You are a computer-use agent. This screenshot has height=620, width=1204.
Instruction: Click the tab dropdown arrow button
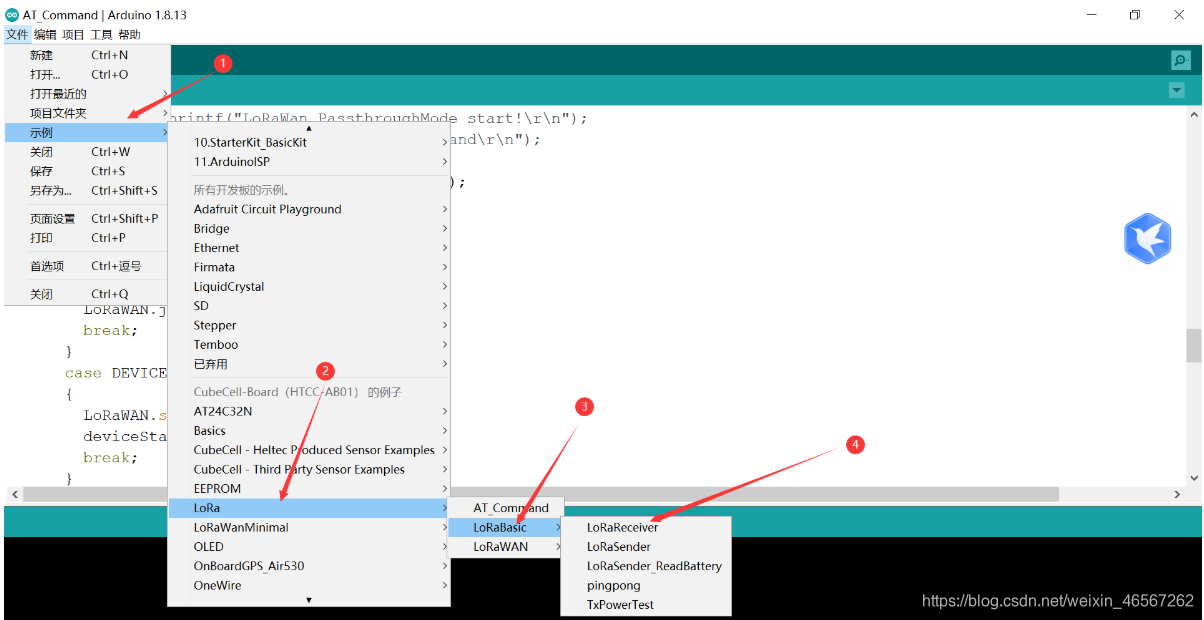pyautogui.click(x=1177, y=90)
